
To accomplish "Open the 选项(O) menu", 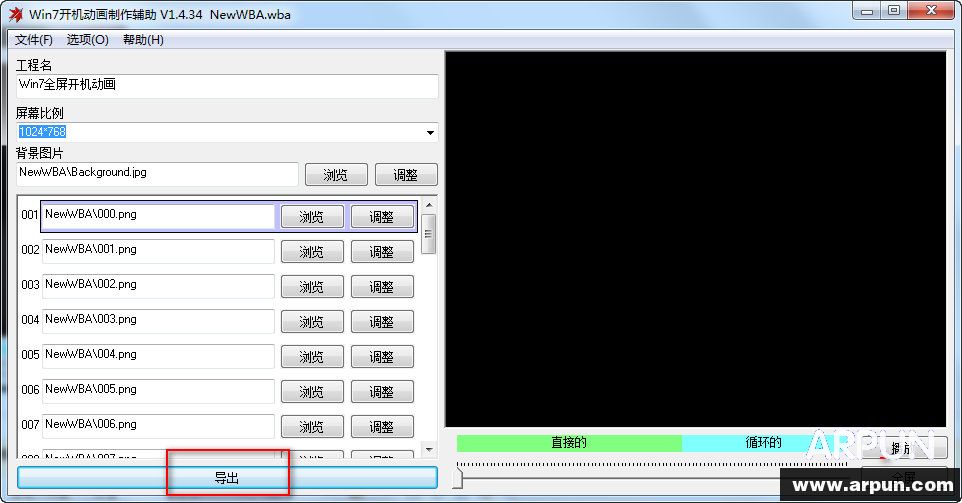I will (87, 40).
